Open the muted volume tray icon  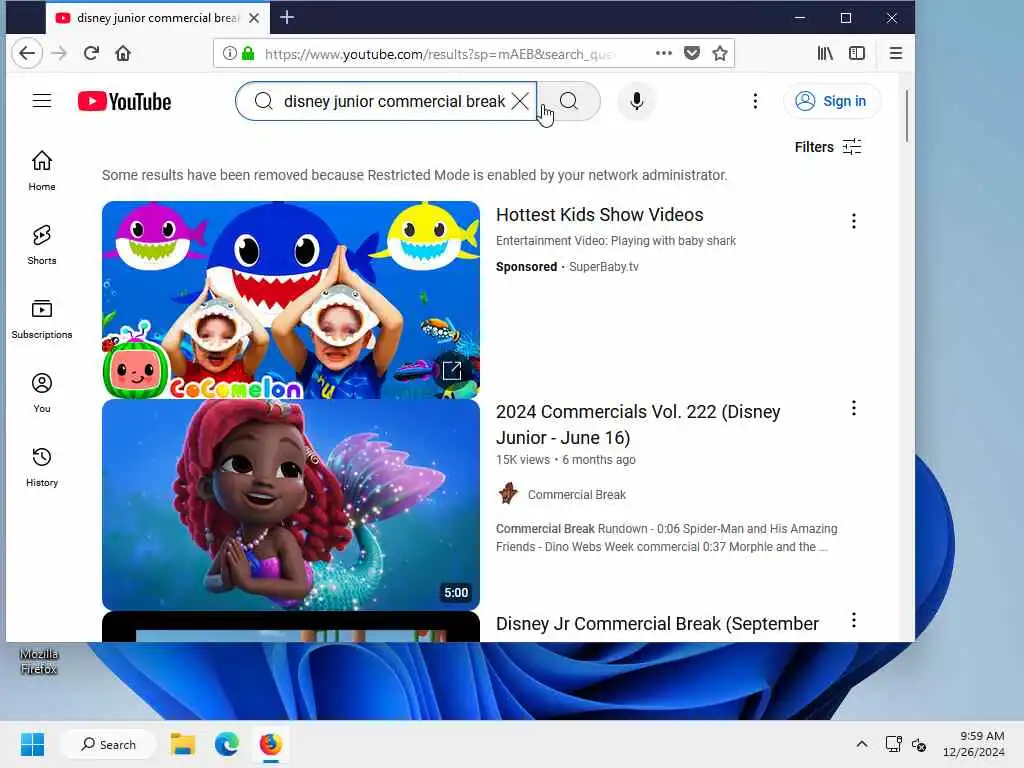(919, 744)
